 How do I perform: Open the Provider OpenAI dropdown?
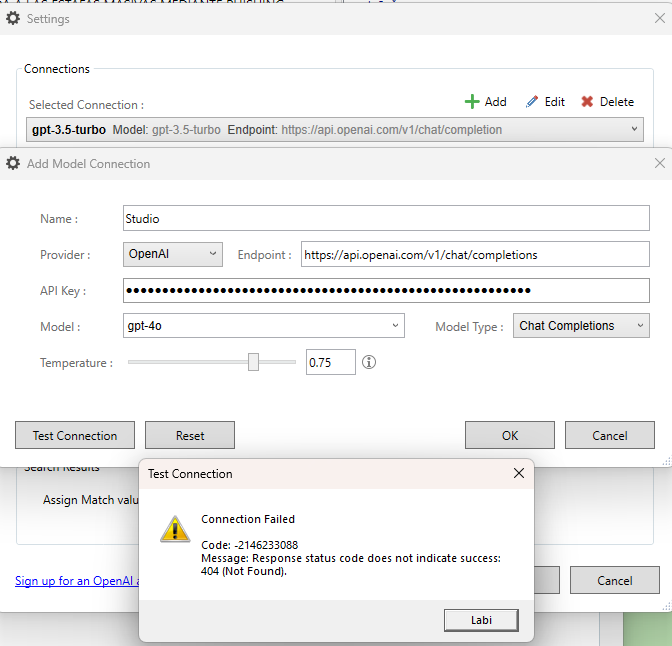click(x=173, y=254)
